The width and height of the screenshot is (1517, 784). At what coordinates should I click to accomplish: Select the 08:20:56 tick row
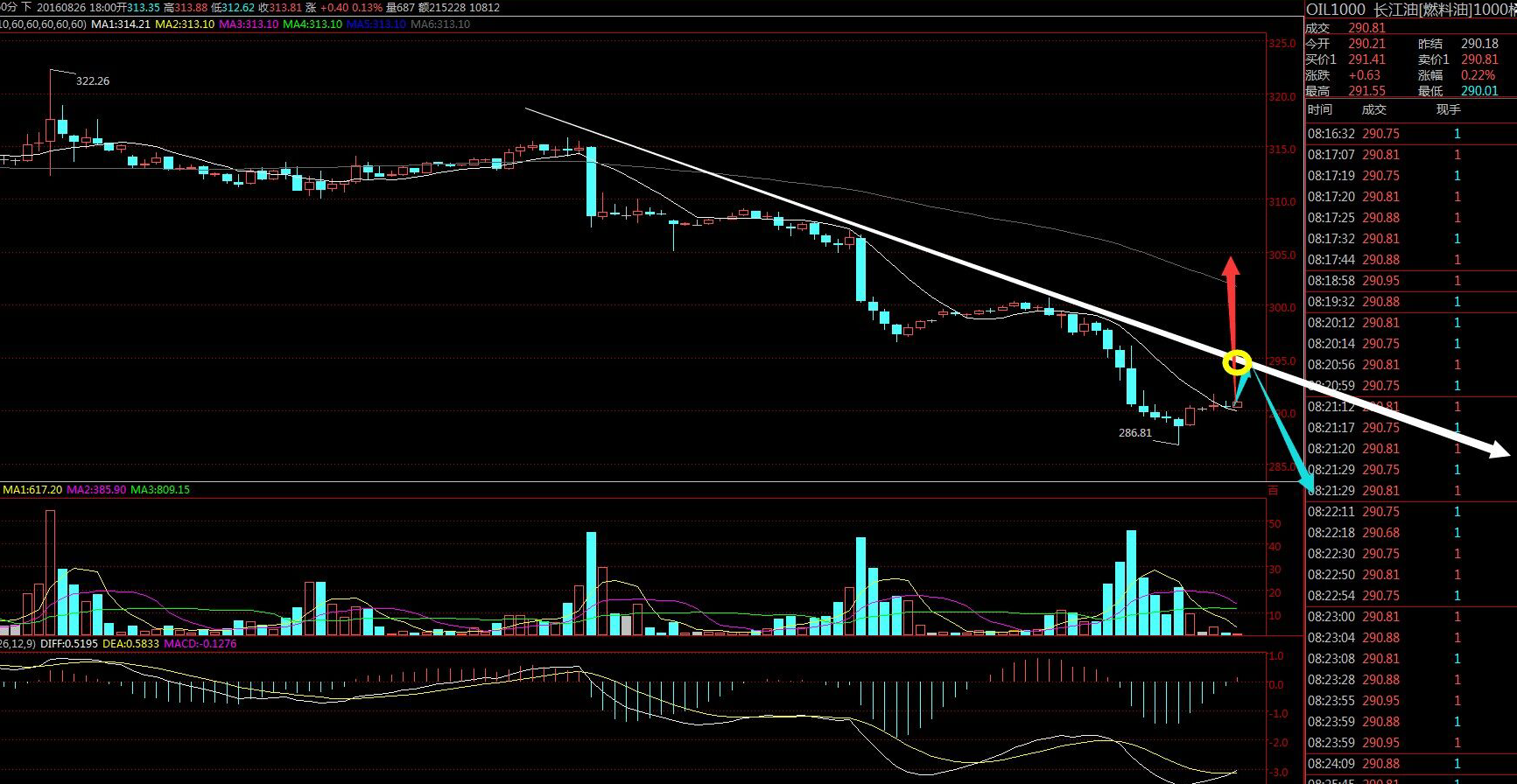[x=1410, y=365]
